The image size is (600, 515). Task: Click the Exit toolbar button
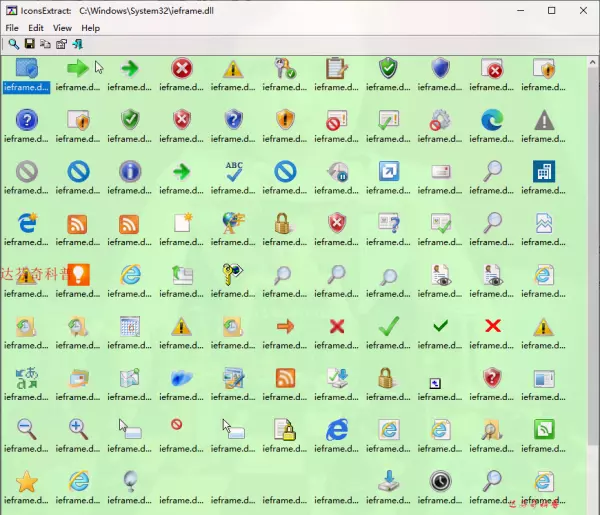point(77,44)
